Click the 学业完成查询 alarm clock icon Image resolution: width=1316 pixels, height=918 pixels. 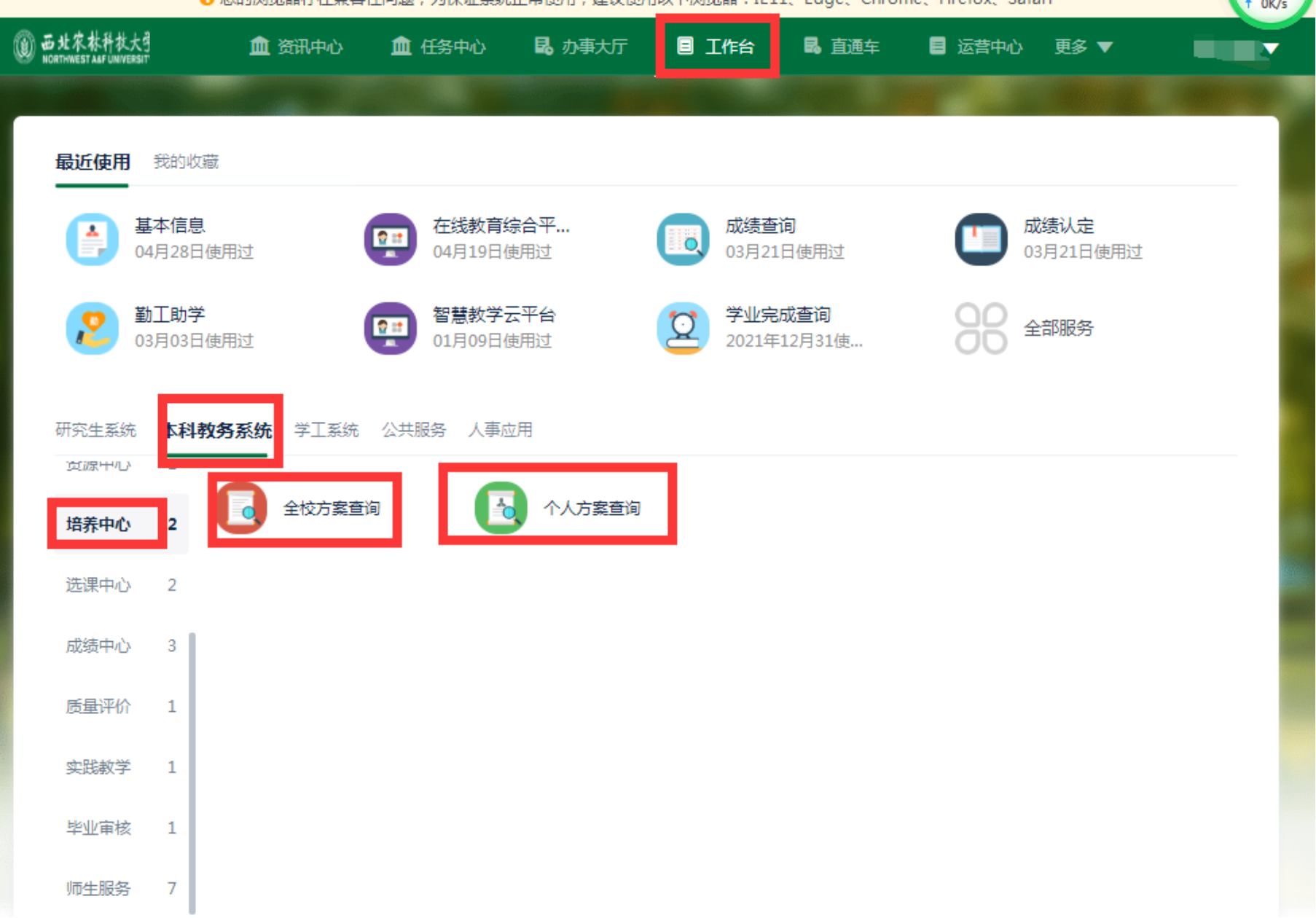coord(683,328)
